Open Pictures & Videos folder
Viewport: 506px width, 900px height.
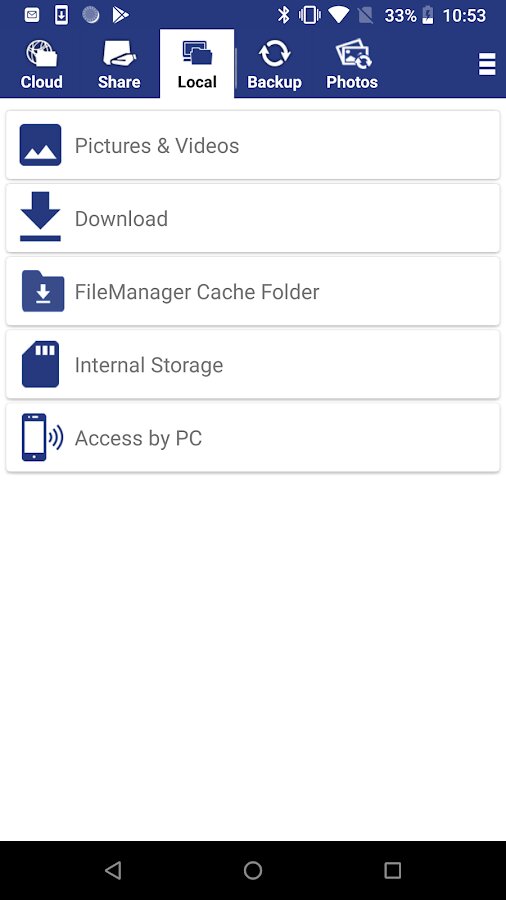[x=252, y=145]
